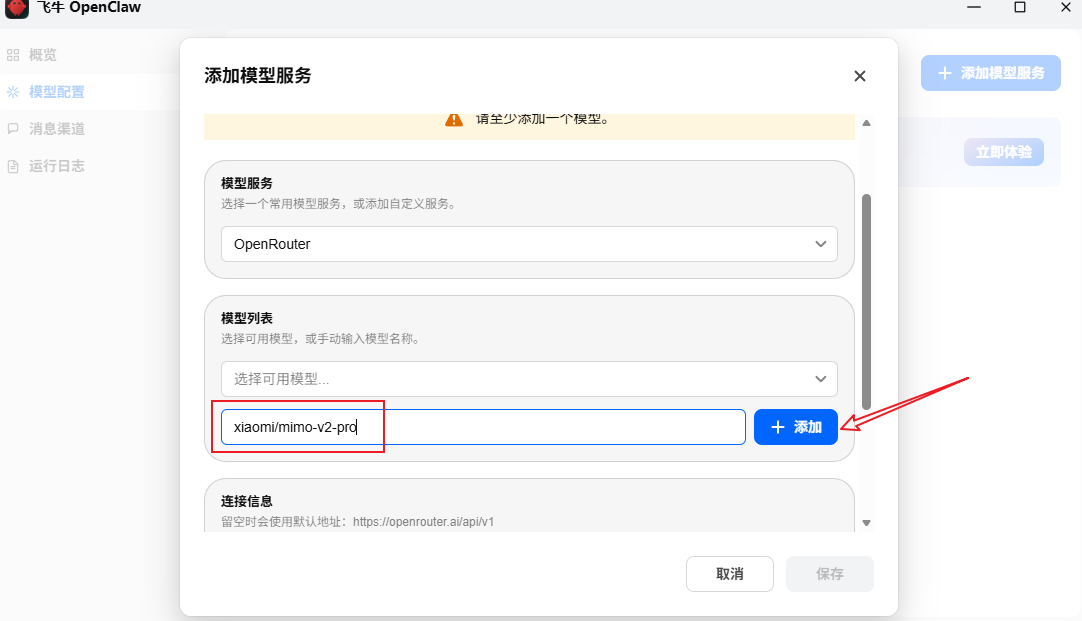The image size is (1082, 621).
Task: Click the https://openrouter.ai/api/v1 default address text
Action: click(x=424, y=522)
